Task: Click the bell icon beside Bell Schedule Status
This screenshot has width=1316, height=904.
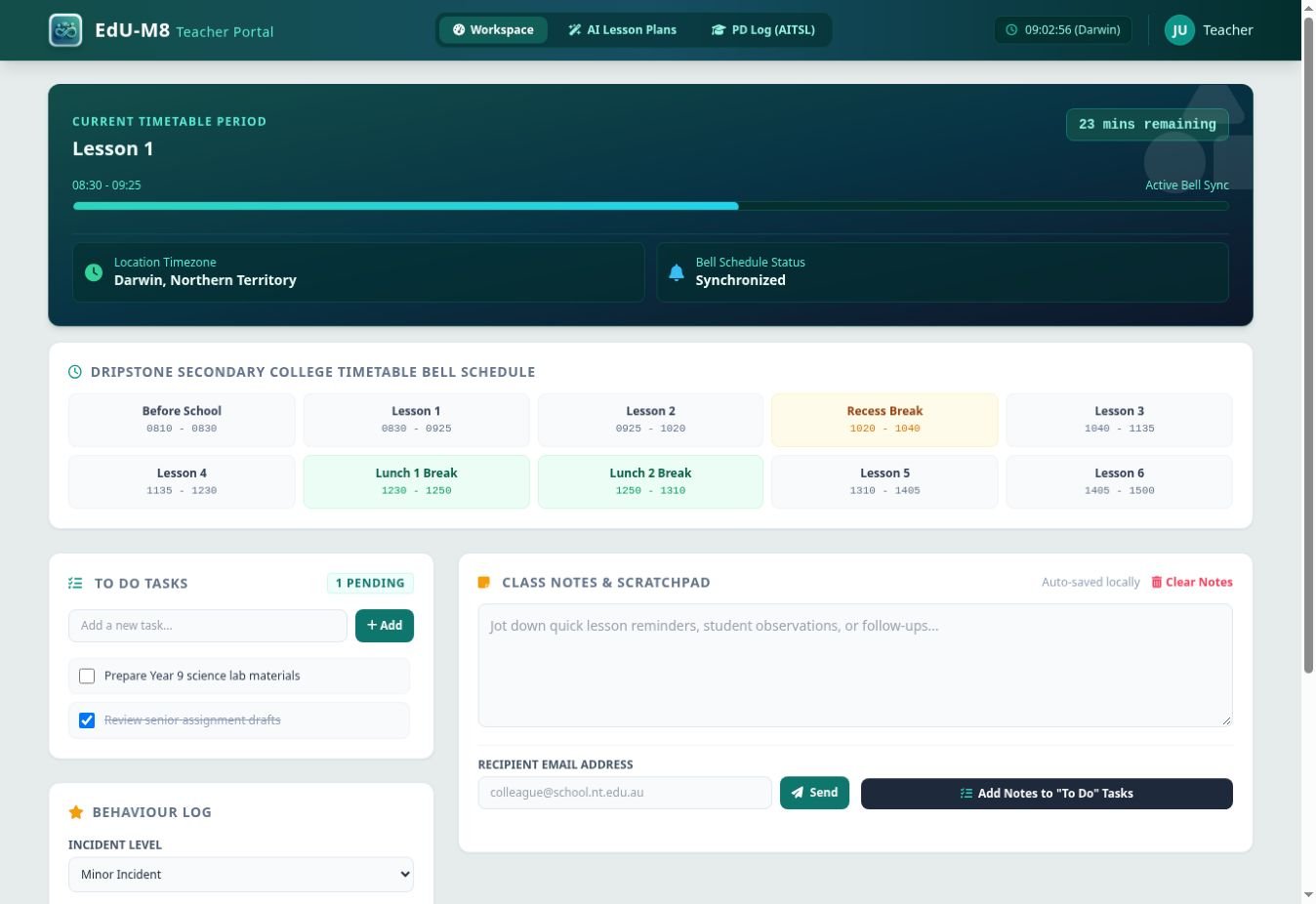Action: pos(676,272)
